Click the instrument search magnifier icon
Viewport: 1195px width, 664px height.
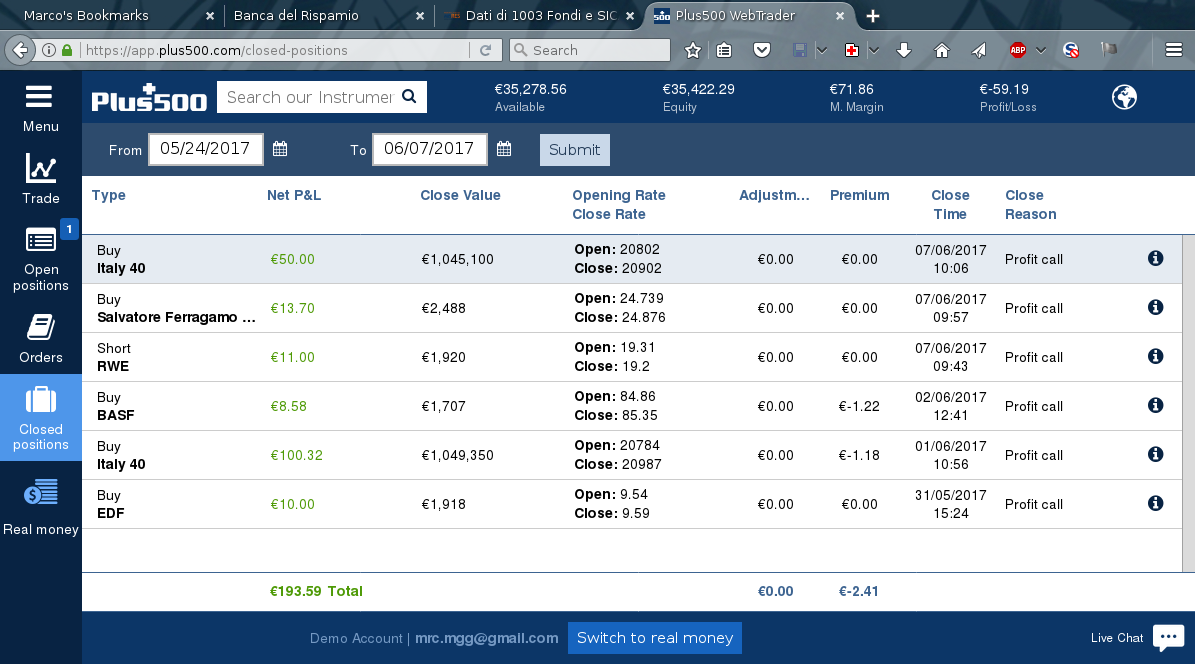tap(409, 97)
